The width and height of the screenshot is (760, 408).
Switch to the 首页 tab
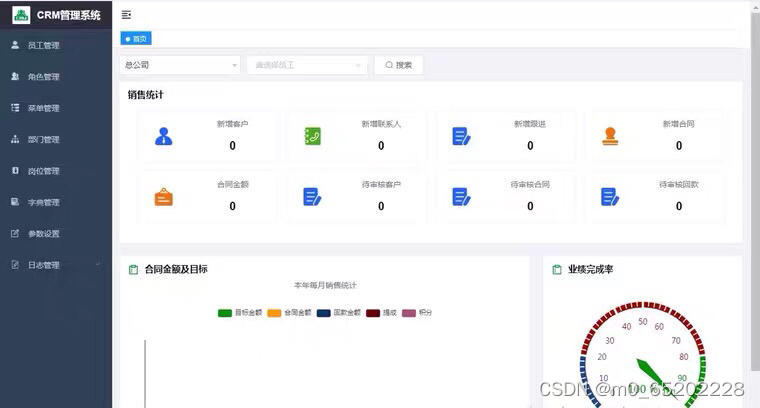click(x=136, y=39)
